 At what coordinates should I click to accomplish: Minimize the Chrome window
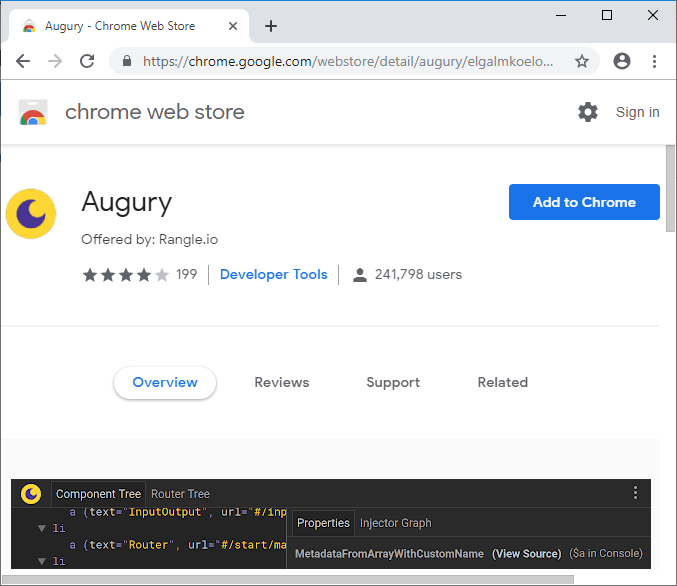(x=561, y=16)
